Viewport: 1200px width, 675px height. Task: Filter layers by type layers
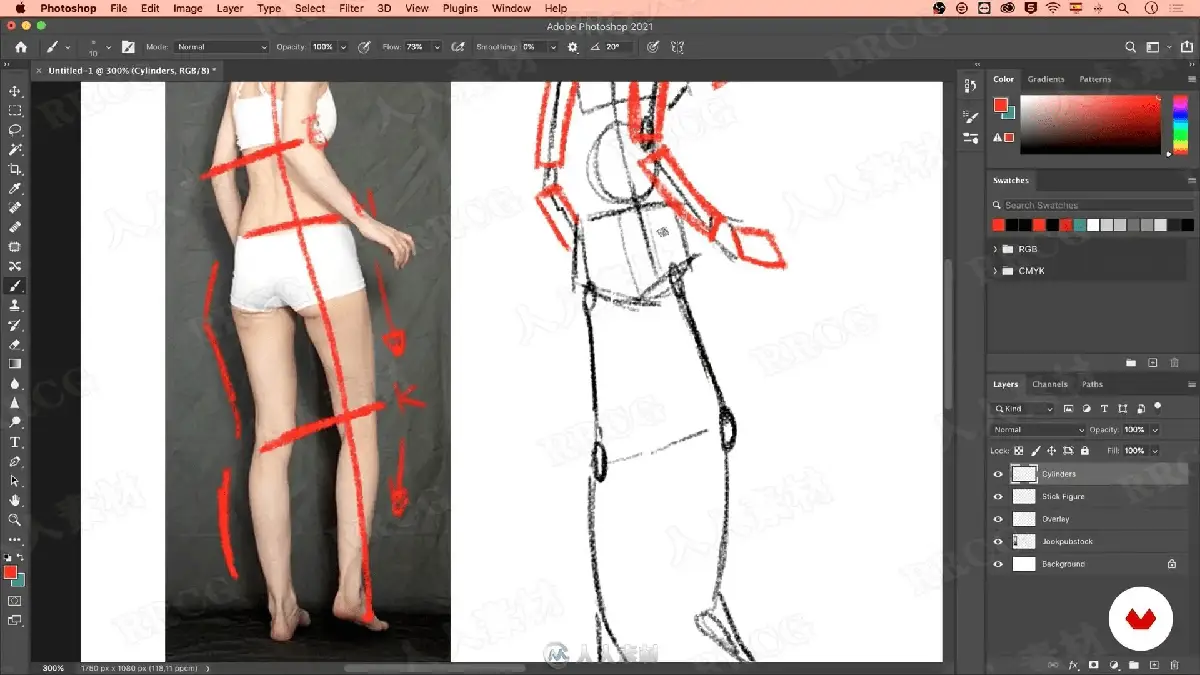point(1104,409)
